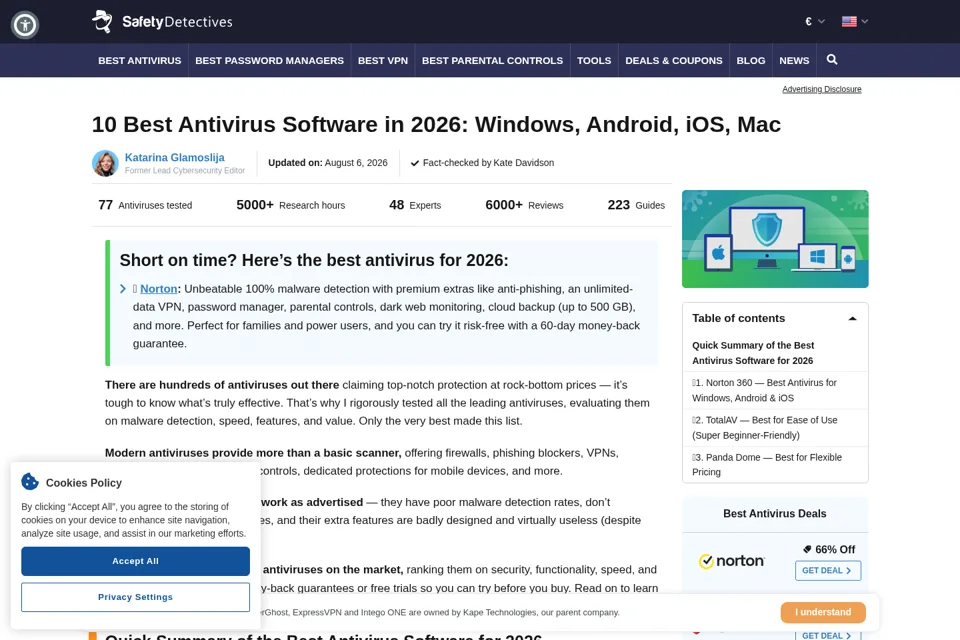Open Katarina Glamoslija's author page

(174, 157)
